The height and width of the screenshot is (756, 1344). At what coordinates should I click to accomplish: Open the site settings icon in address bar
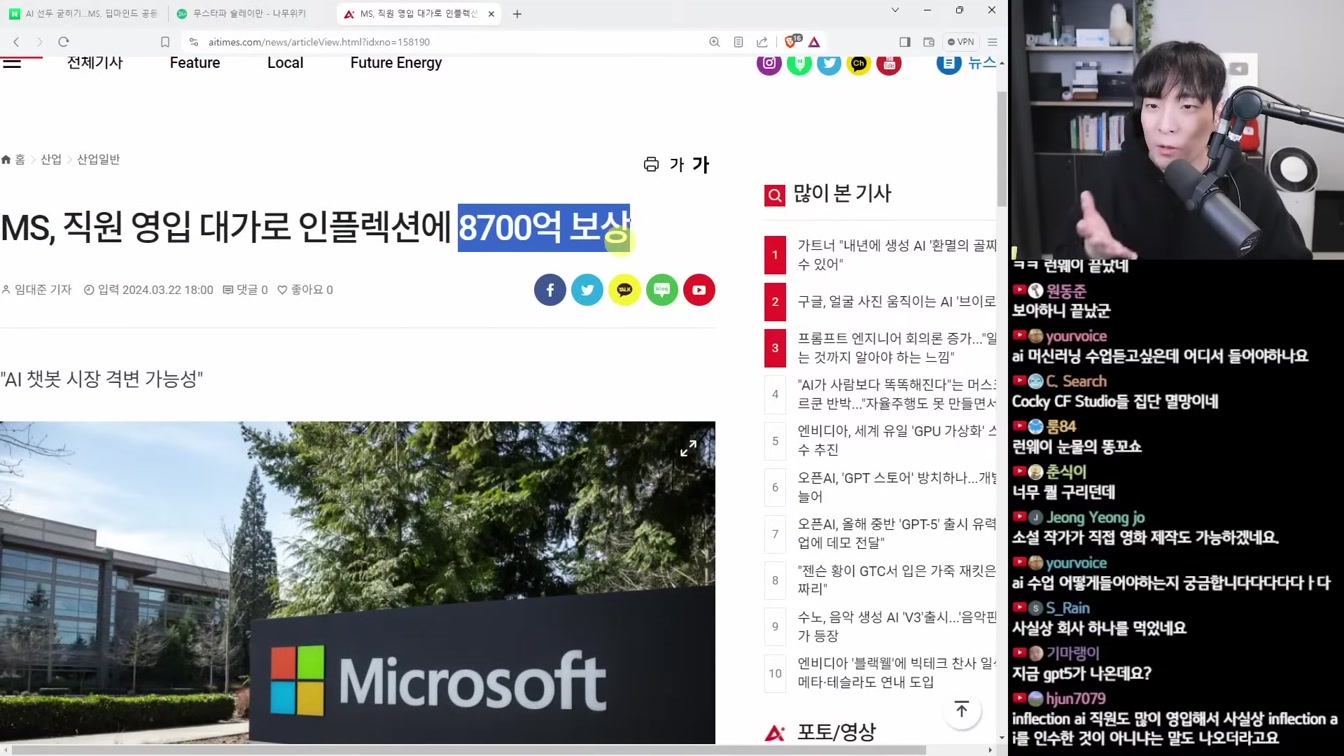click(194, 42)
